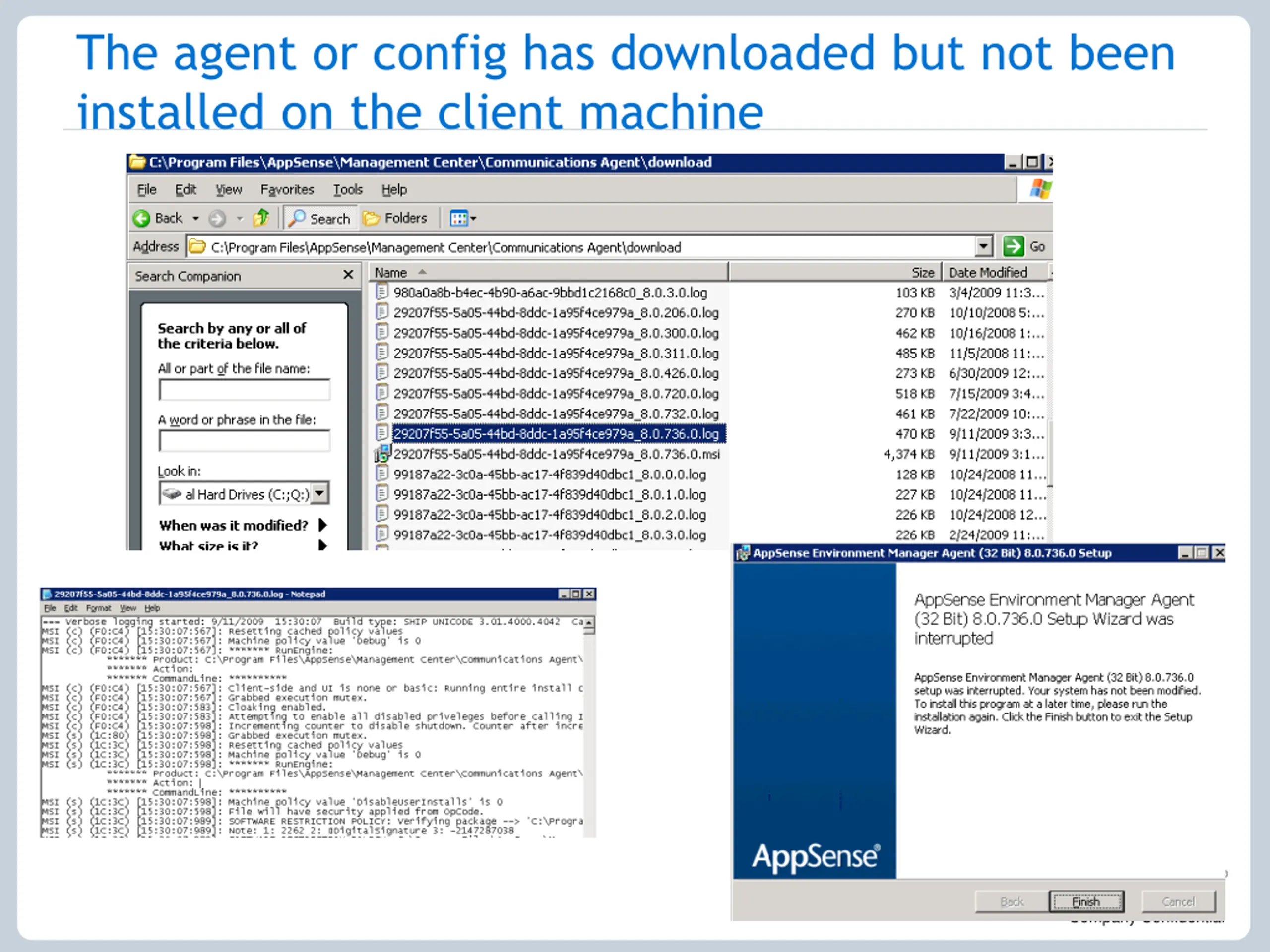Minimize the Explorer download window

point(1013,163)
